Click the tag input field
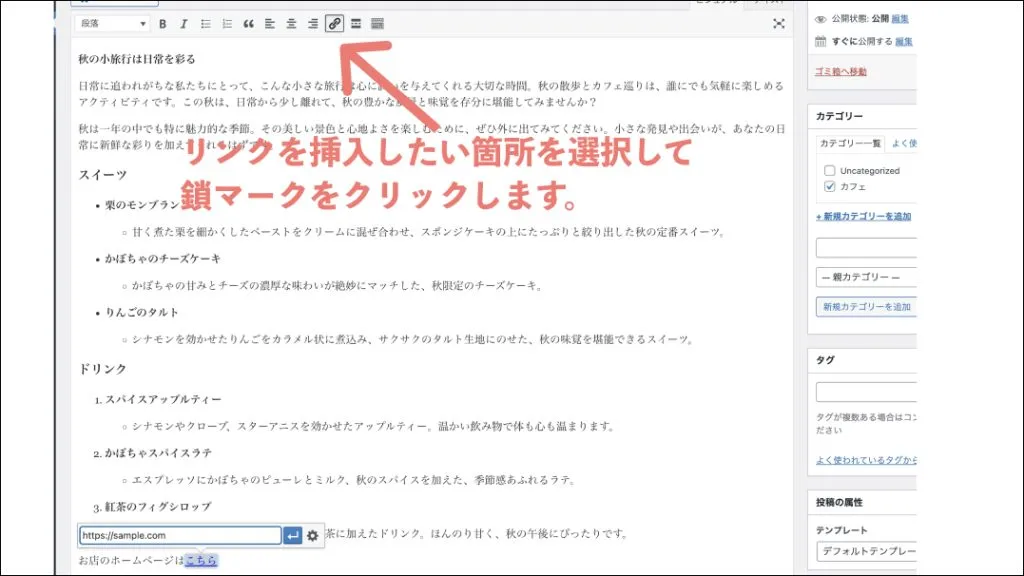Screen dimensions: 1024x576 866,392
